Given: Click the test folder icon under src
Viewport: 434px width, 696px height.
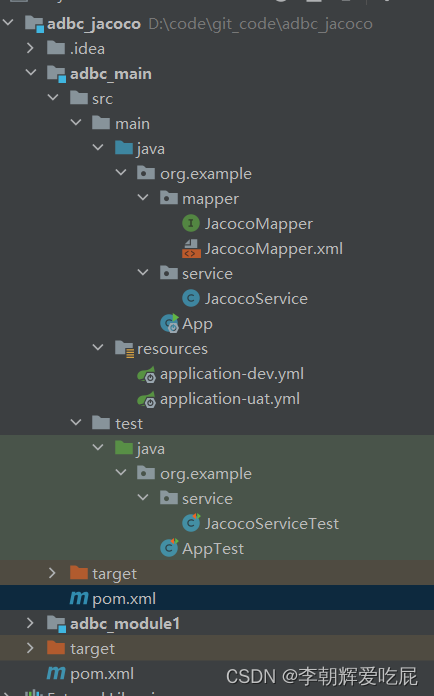Looking at the screenshot, I should 101,423.
